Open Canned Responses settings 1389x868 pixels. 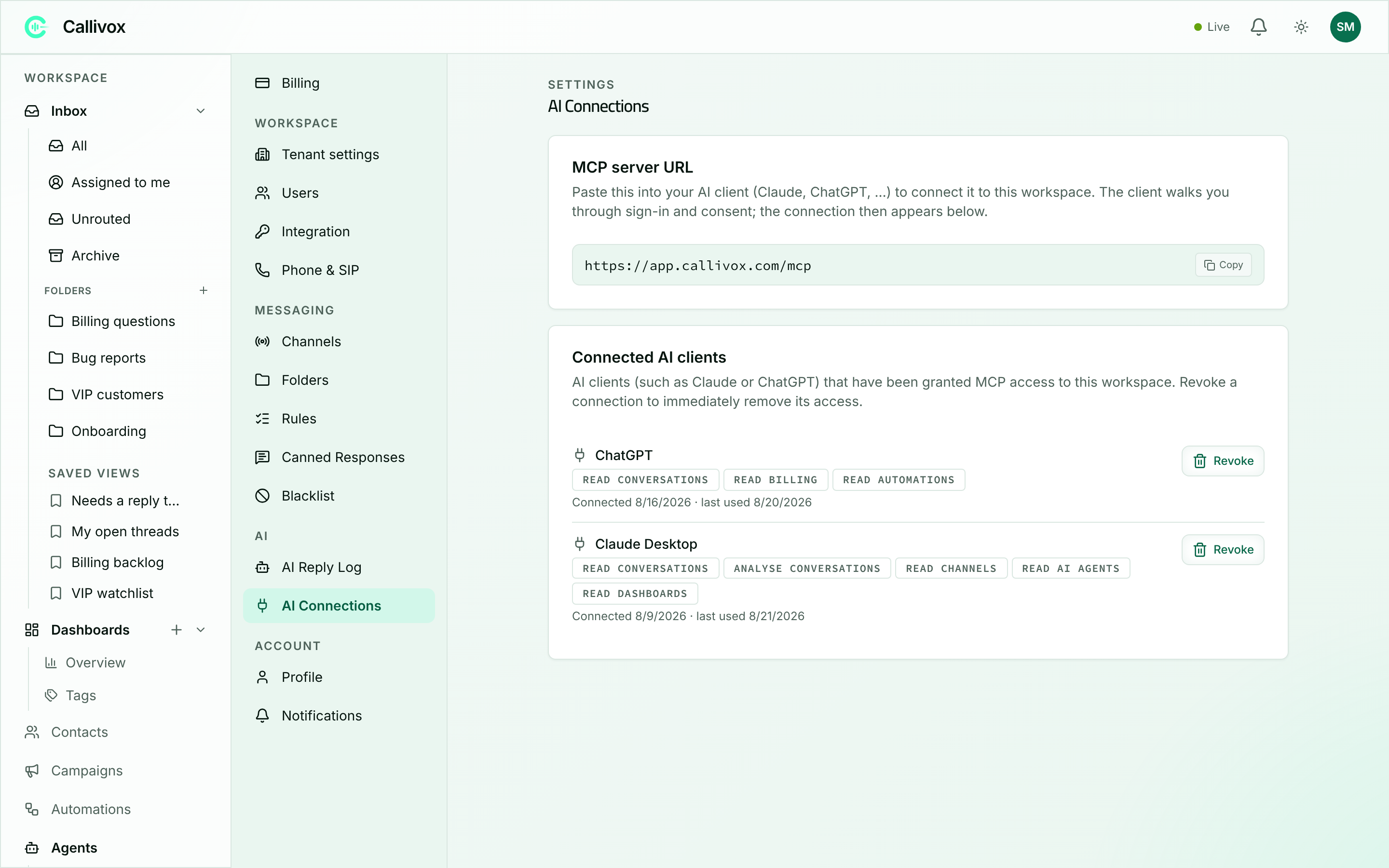[x=339, y=457]
